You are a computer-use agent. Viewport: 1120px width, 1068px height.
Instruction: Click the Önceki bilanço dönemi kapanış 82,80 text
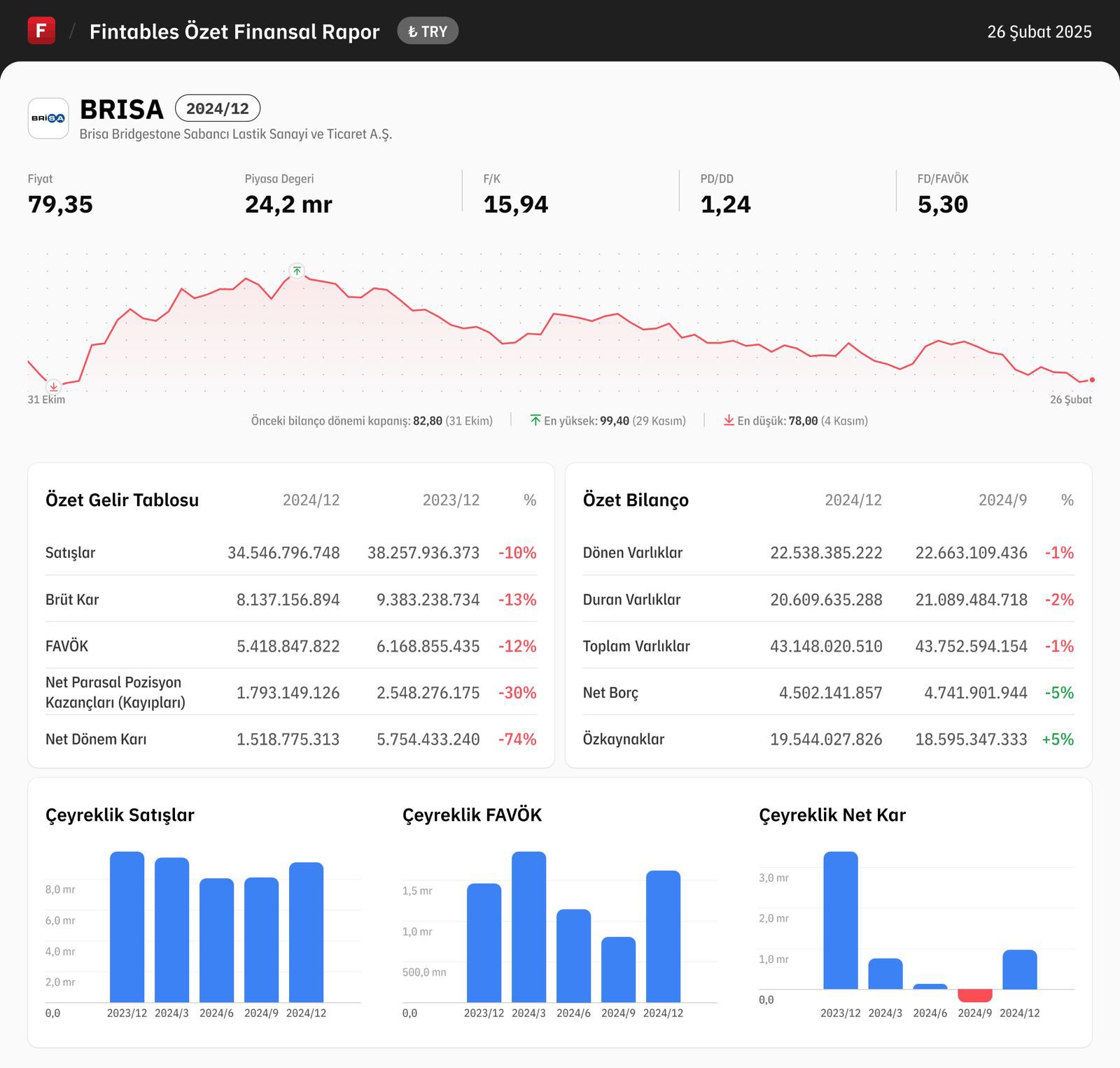[372, 421]
